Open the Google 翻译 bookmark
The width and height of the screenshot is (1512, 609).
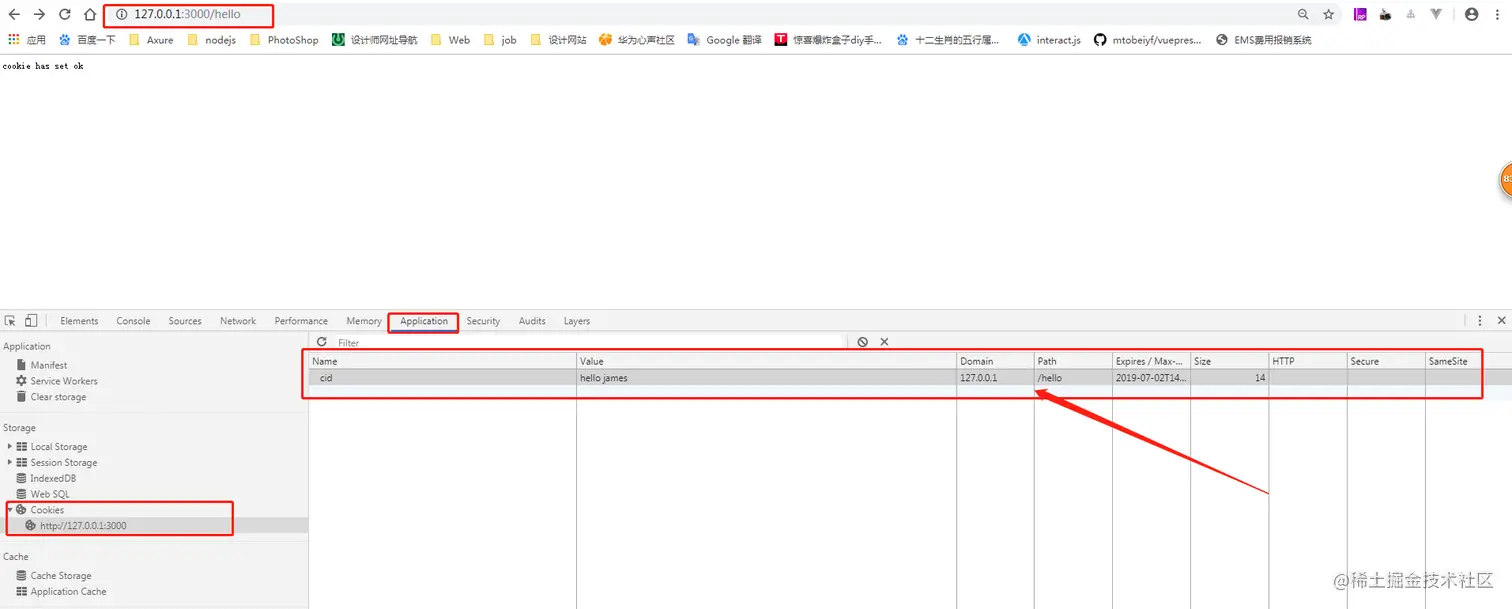point(724,40)
